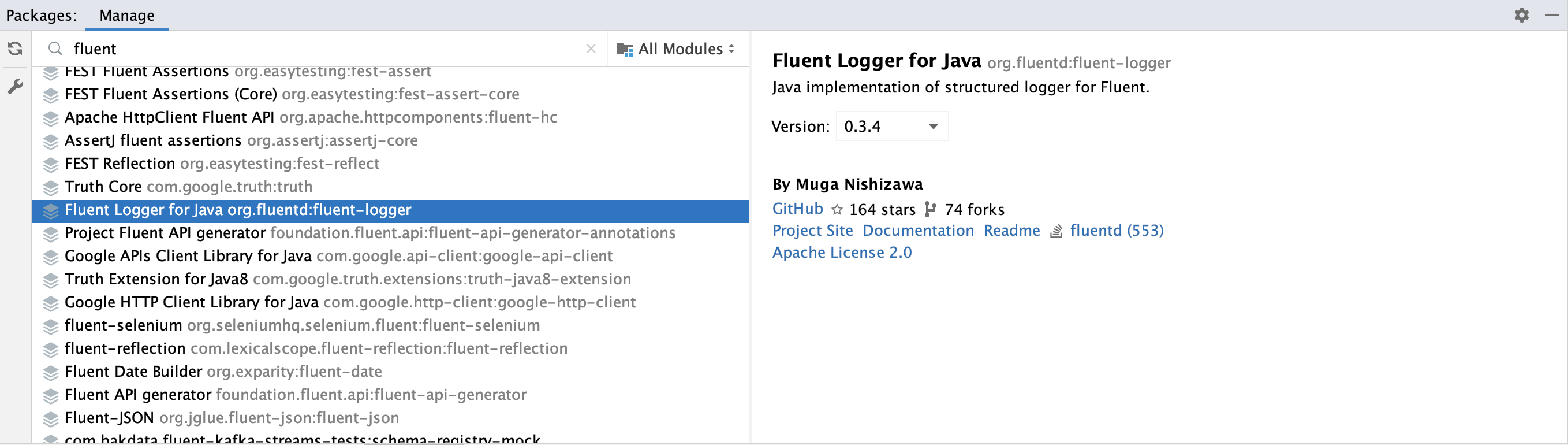
Task: Click package icon for Fluent-JSON
Action: pyautogui.click(x=51, y=419)
